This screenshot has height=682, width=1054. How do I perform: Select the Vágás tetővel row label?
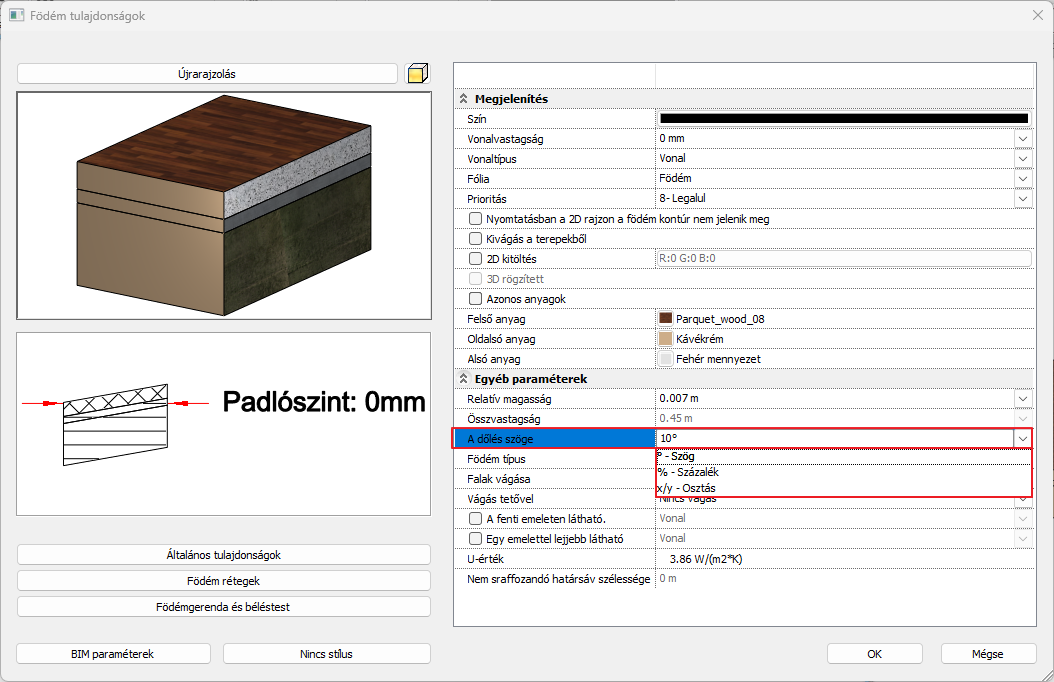(501, 499)
